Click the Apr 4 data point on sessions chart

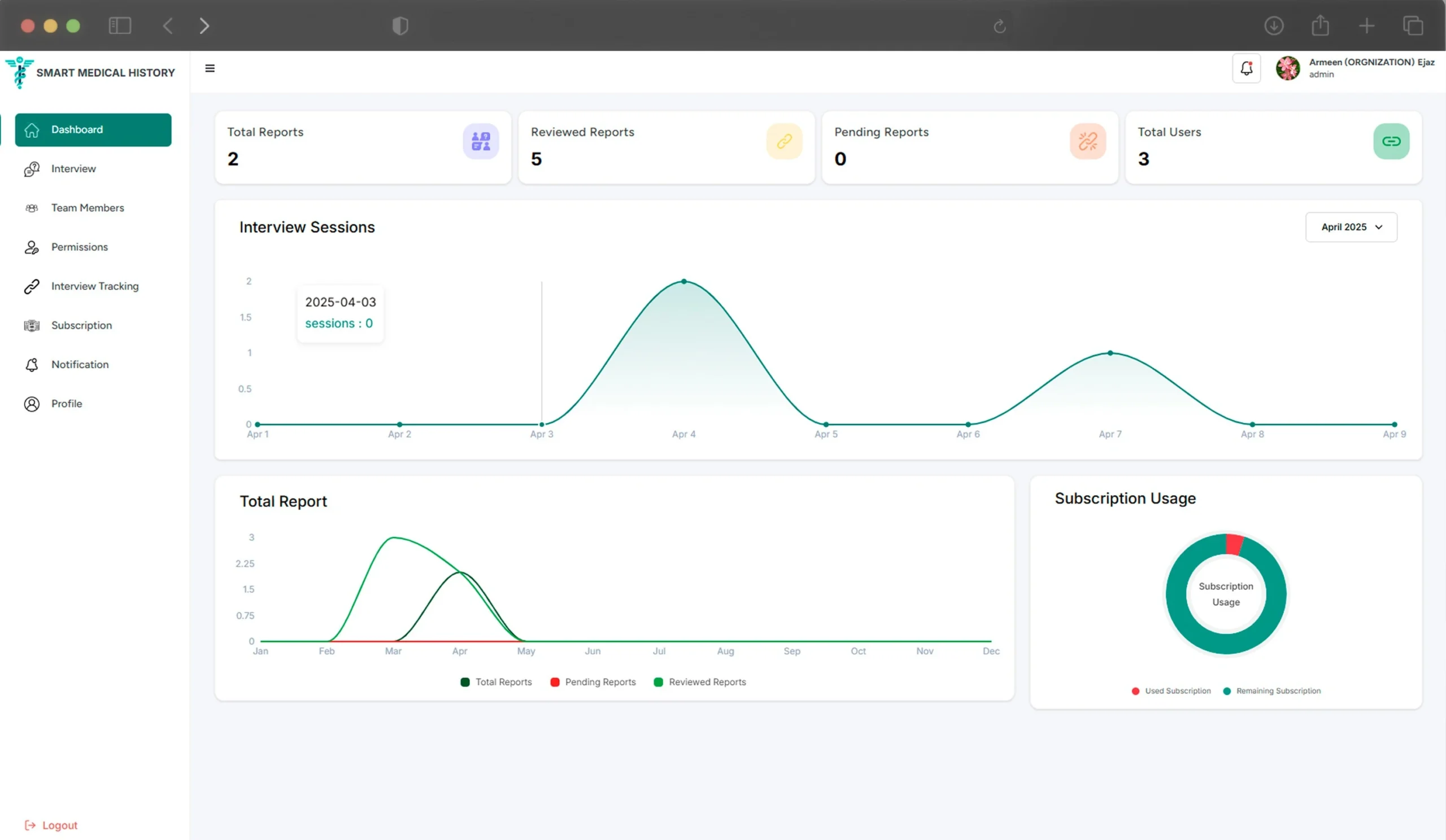tap(683, 282)
